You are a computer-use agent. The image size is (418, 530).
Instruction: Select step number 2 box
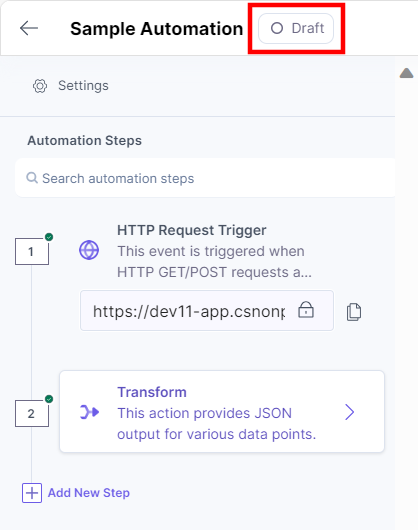click(x=32, y=413)
